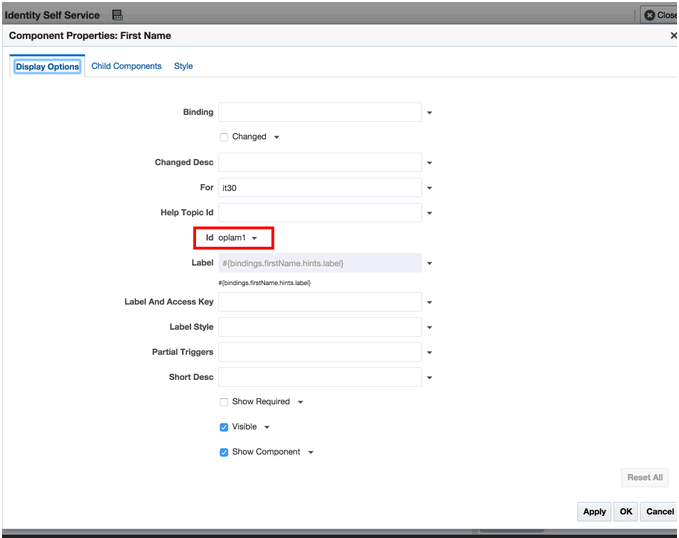Click the Label field with firstName binding
The image size is (679, 538).
(x=320, y=263)
